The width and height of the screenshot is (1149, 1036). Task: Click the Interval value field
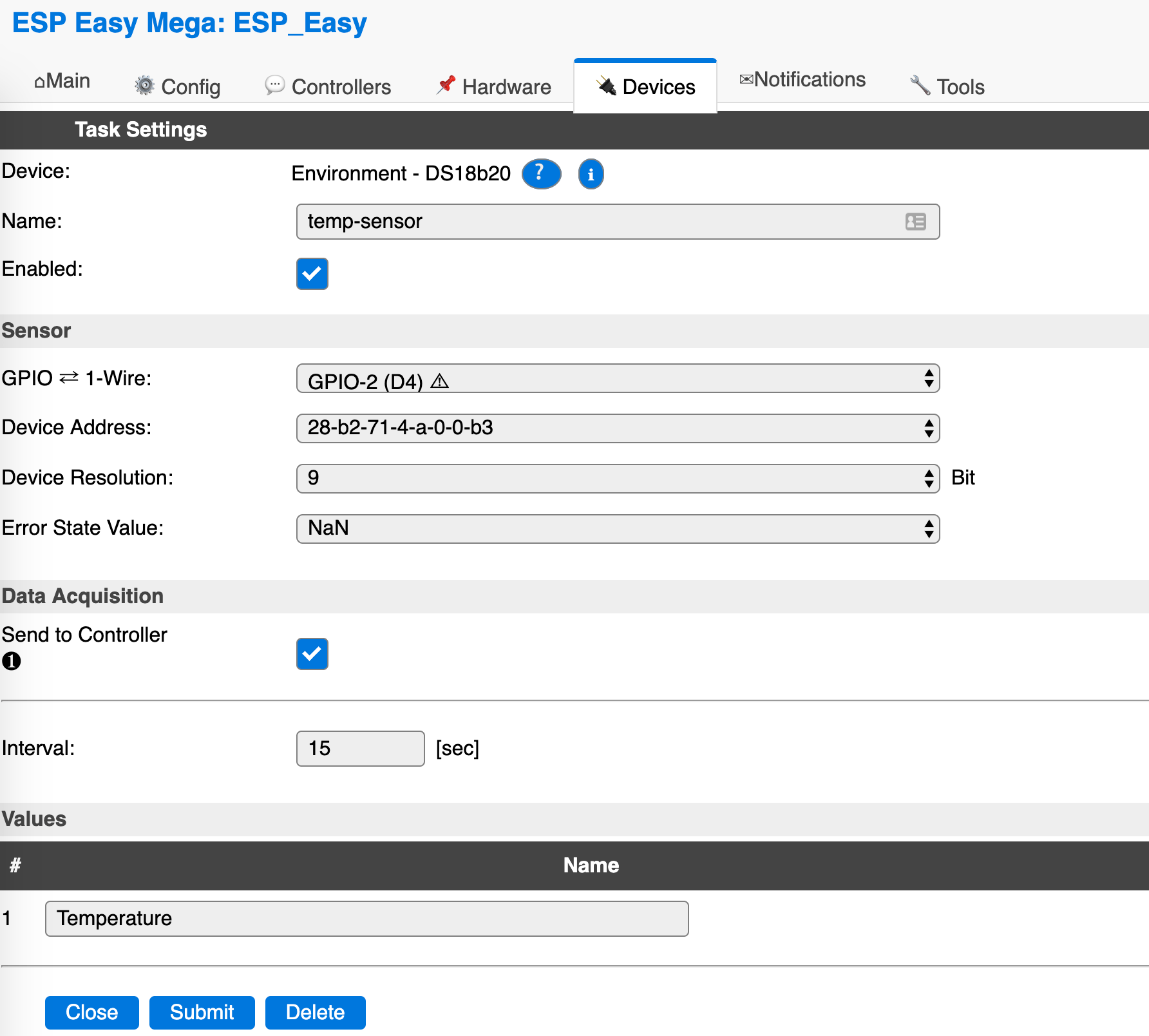click(359, 748)
